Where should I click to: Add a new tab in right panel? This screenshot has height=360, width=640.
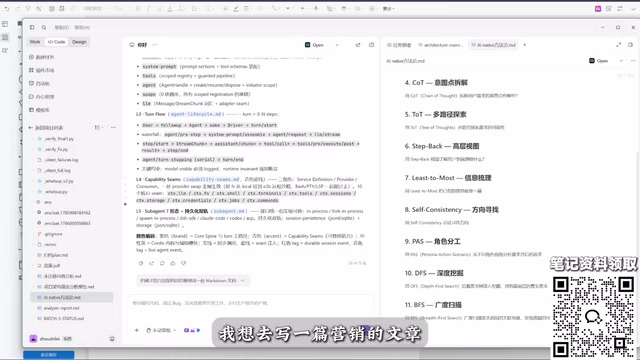[524, 45]
